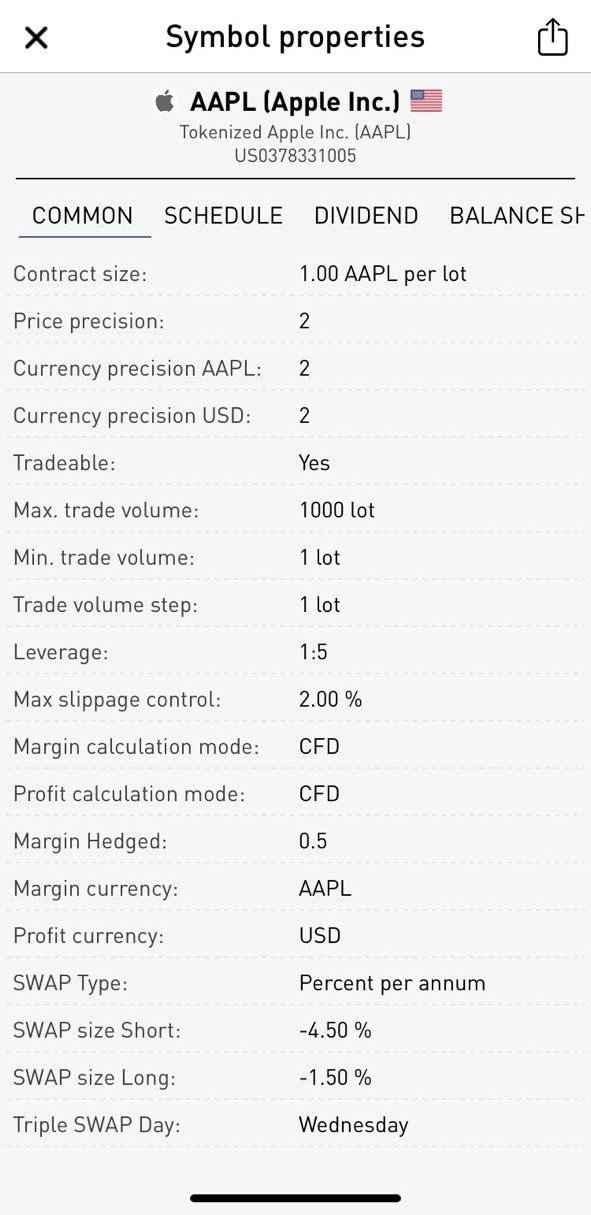Tap the Apple logo icon
This screenshot has width=591, height=1215.
[x=165, y=101]
